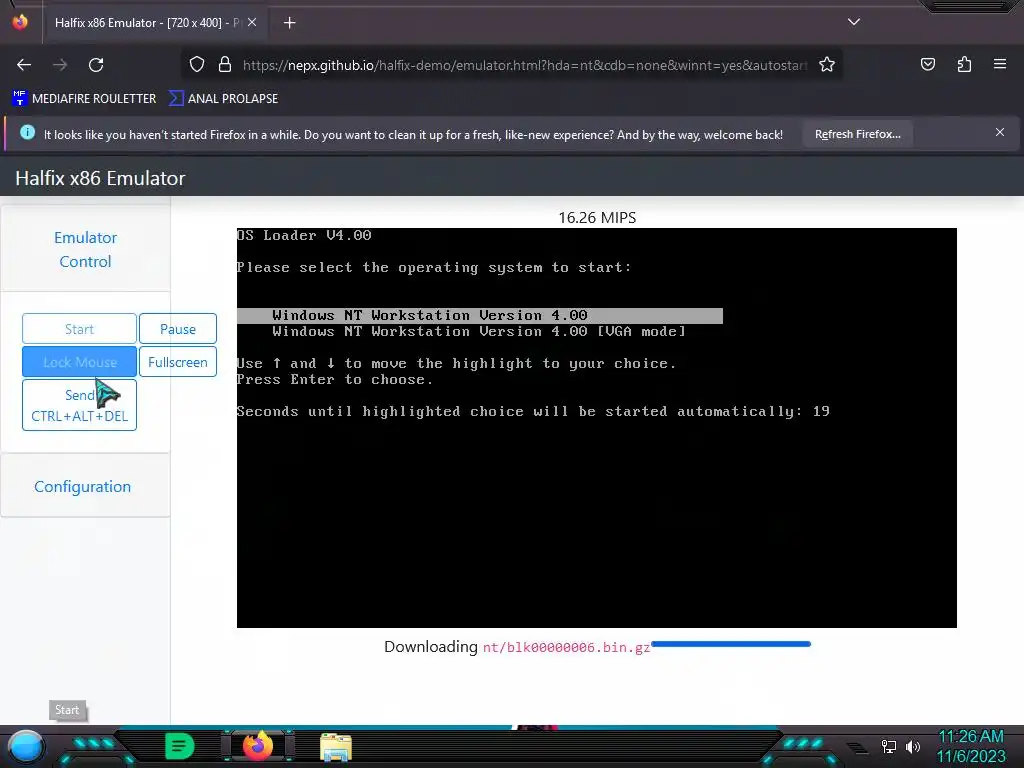The image size is (1024, 768).
Task: Switch emulator to Fullscreen
Action: click(x=178, y=362)
